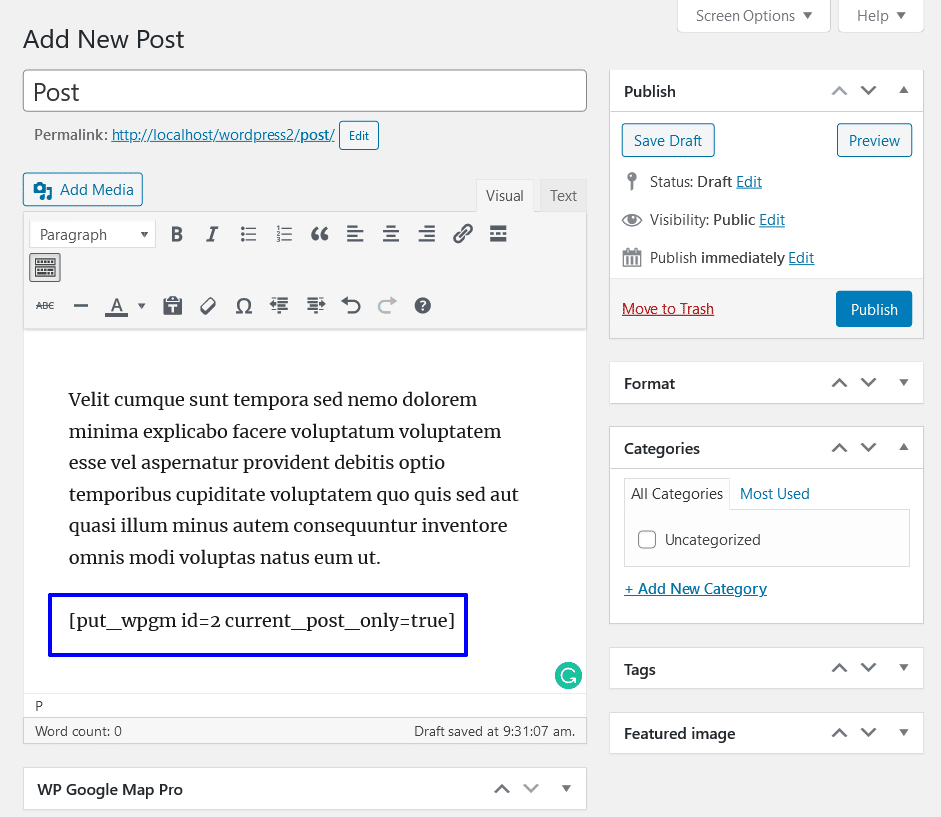Image resolution: width=941 pixels, height=817 pixels.
Task: Open the Most Used categories tab
Action: (x=774, y=494)
